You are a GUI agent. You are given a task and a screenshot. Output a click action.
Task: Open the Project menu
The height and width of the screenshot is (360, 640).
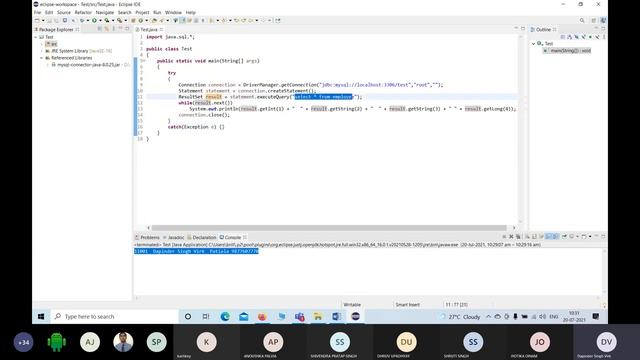(142, 13)
